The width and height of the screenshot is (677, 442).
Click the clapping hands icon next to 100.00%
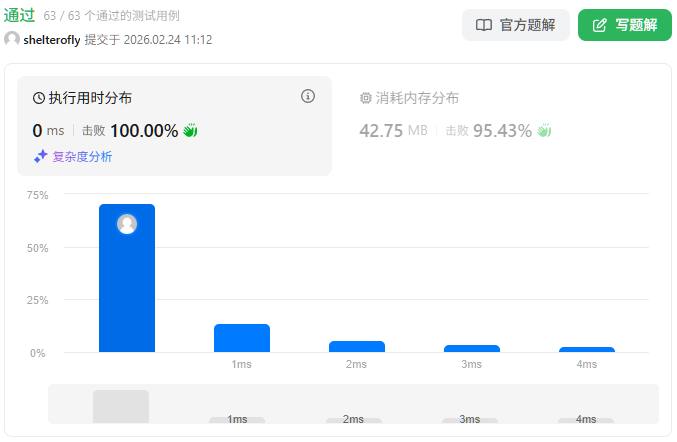click(191, 131)
